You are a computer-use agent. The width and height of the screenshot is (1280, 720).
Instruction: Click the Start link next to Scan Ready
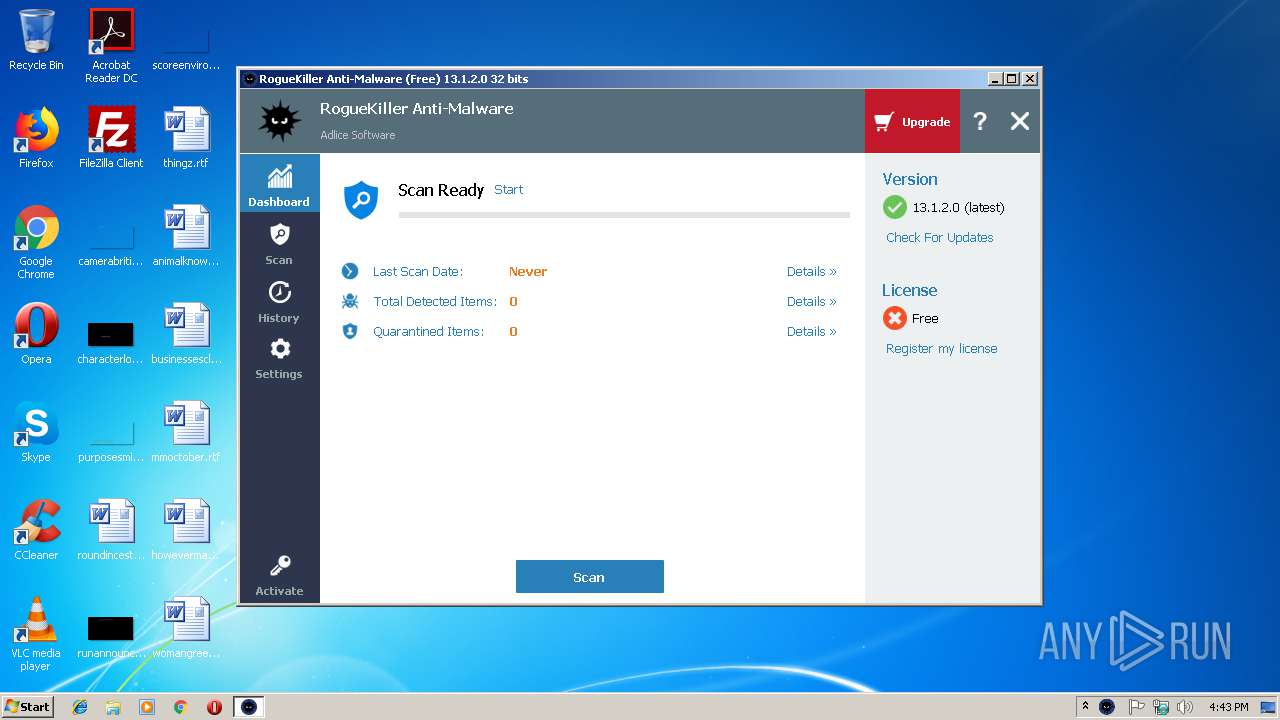click(x=508, y=190)
